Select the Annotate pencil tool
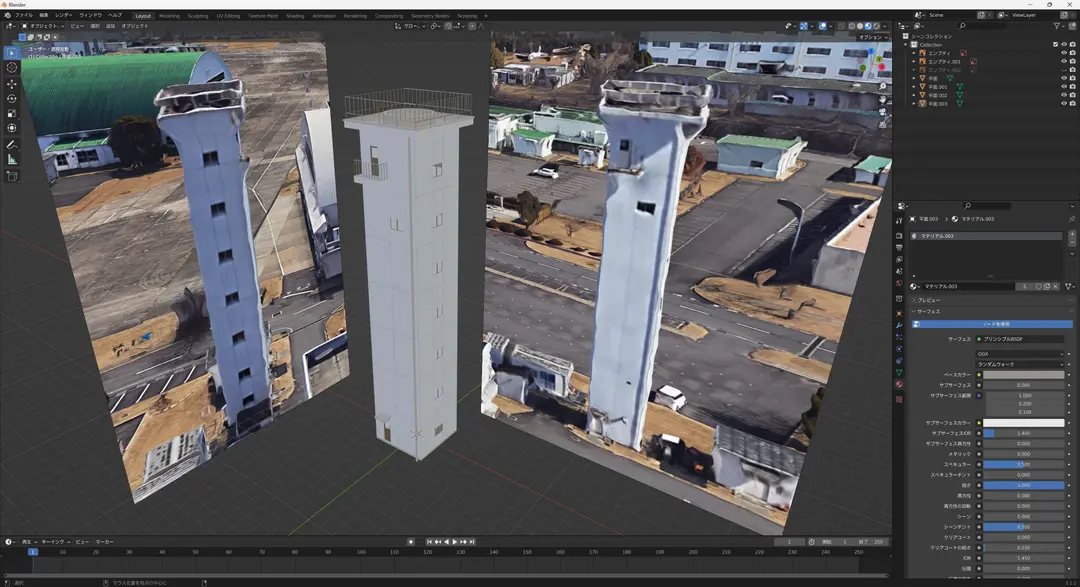1080x587 pixels. pos(12,145)
